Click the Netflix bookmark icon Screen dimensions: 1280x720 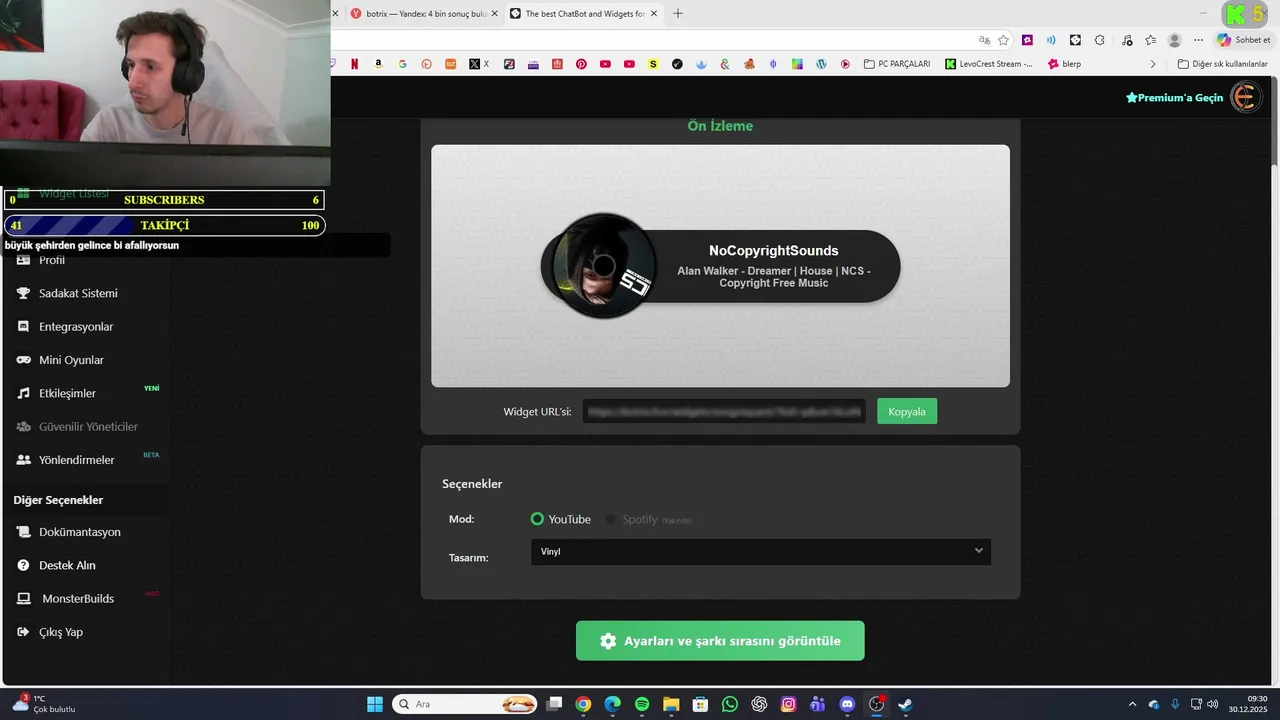354,64
